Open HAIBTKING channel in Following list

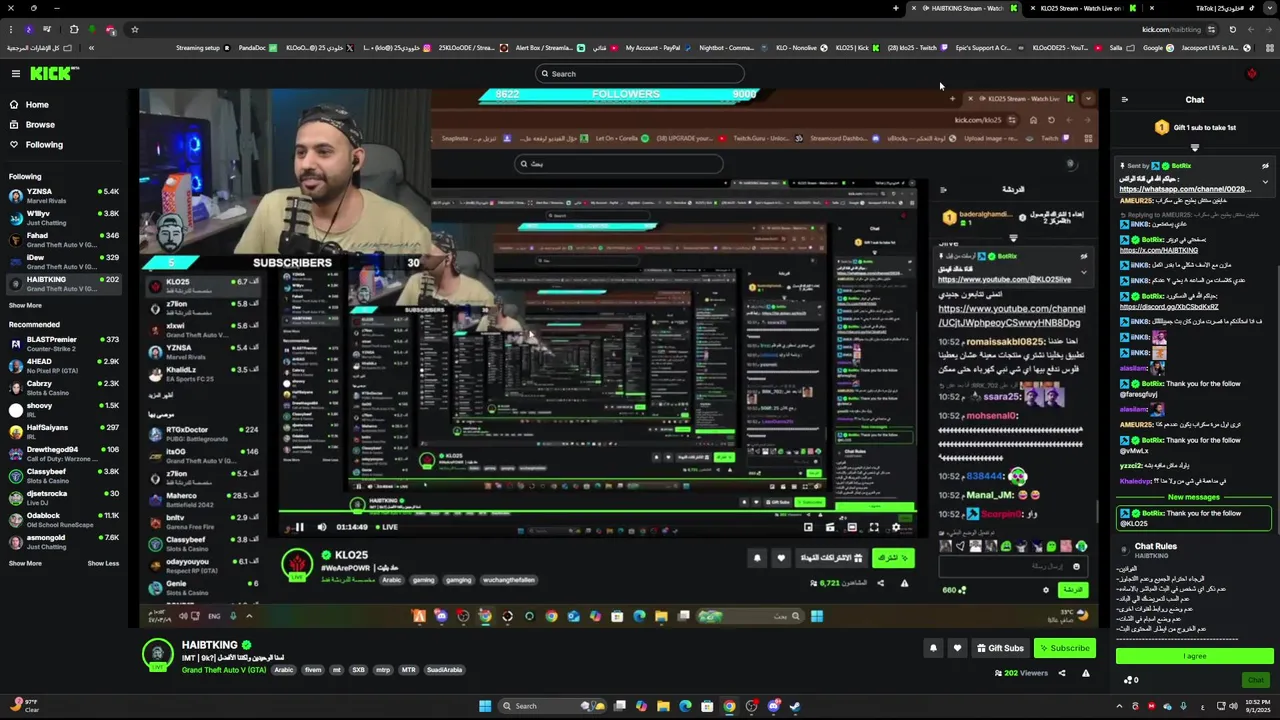pyautogui.click(x=64, y=283)
